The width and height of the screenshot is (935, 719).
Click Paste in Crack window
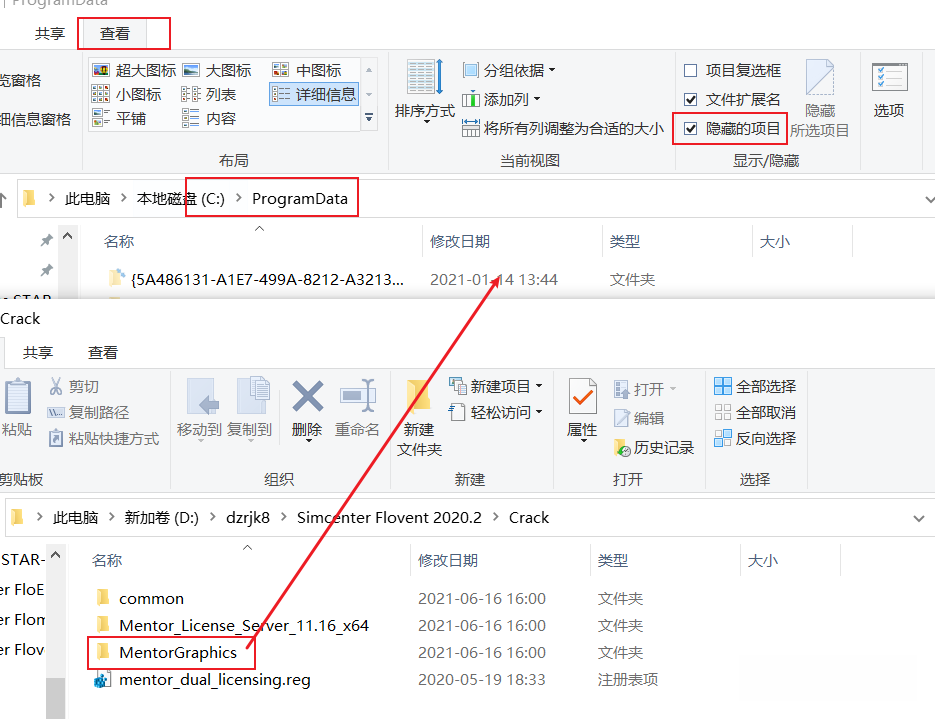coord(17,408)
